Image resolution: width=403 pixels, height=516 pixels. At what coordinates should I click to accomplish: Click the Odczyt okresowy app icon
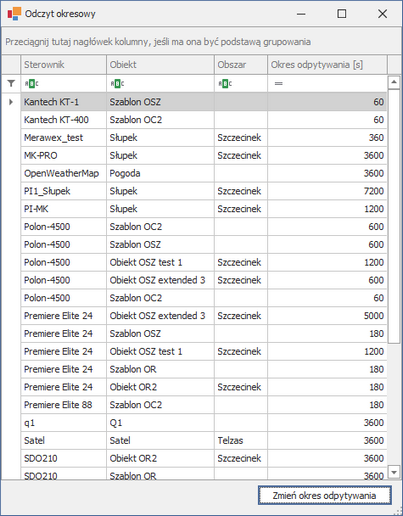click(x=14, y=14)
